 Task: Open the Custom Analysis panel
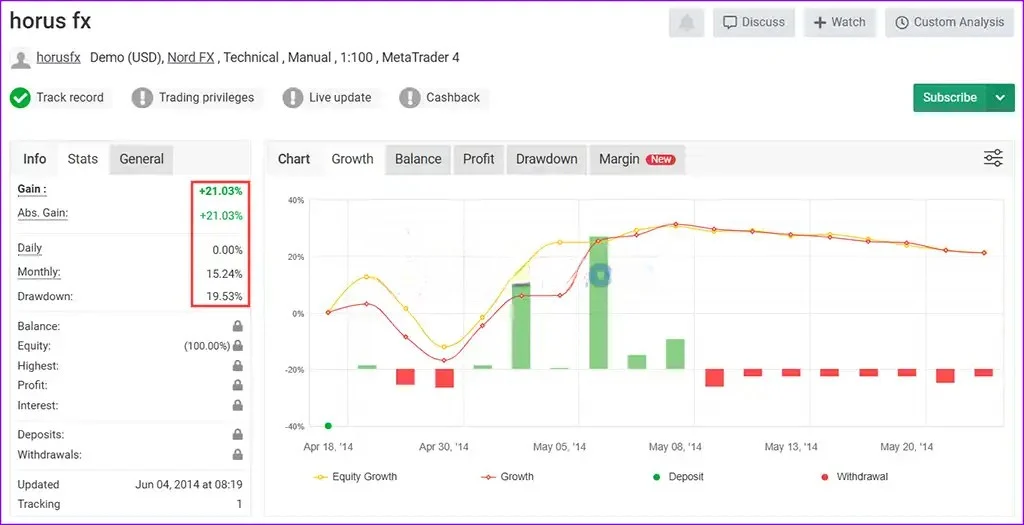949,22
